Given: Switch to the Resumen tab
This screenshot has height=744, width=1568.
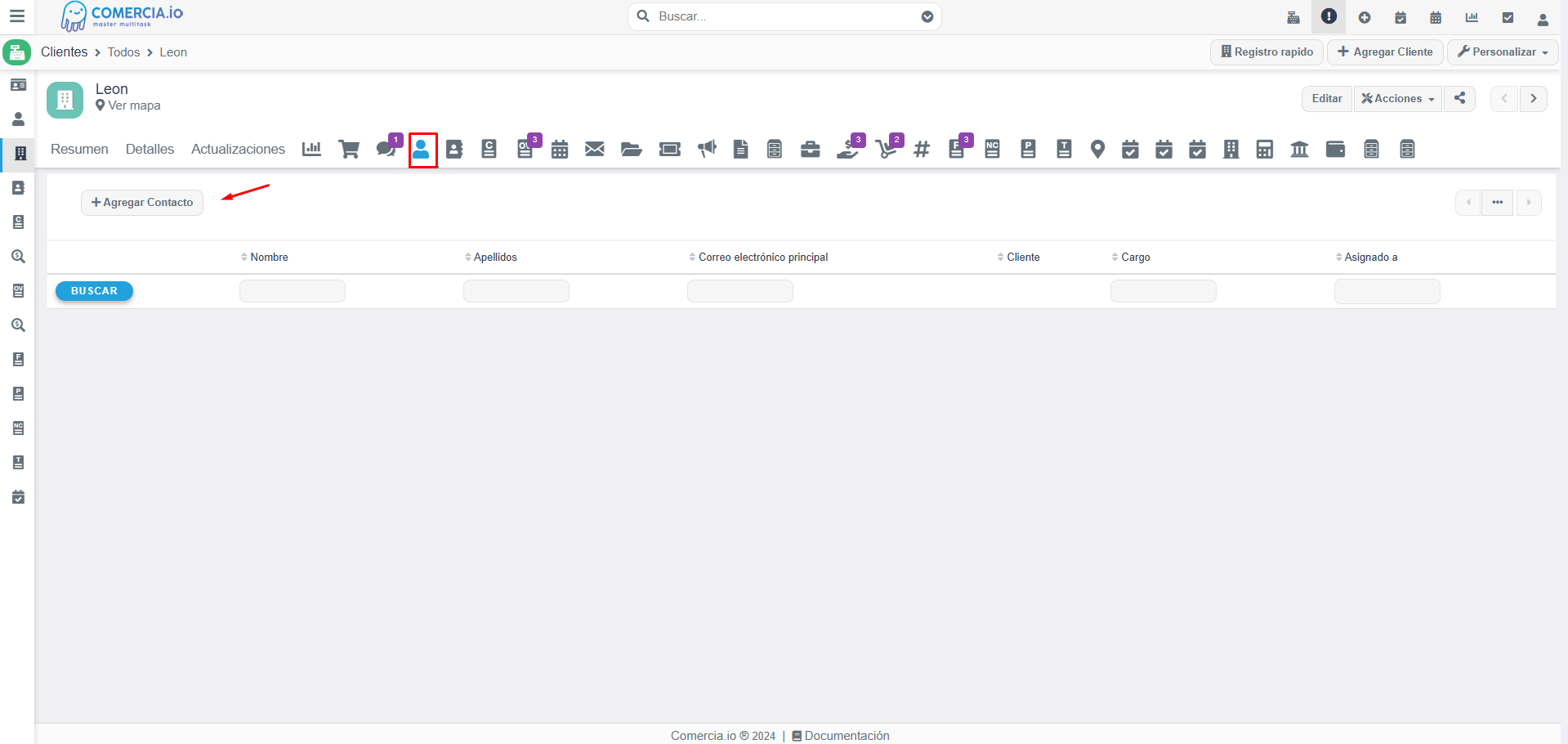Looking at the screenshot, I should (79, 149).
